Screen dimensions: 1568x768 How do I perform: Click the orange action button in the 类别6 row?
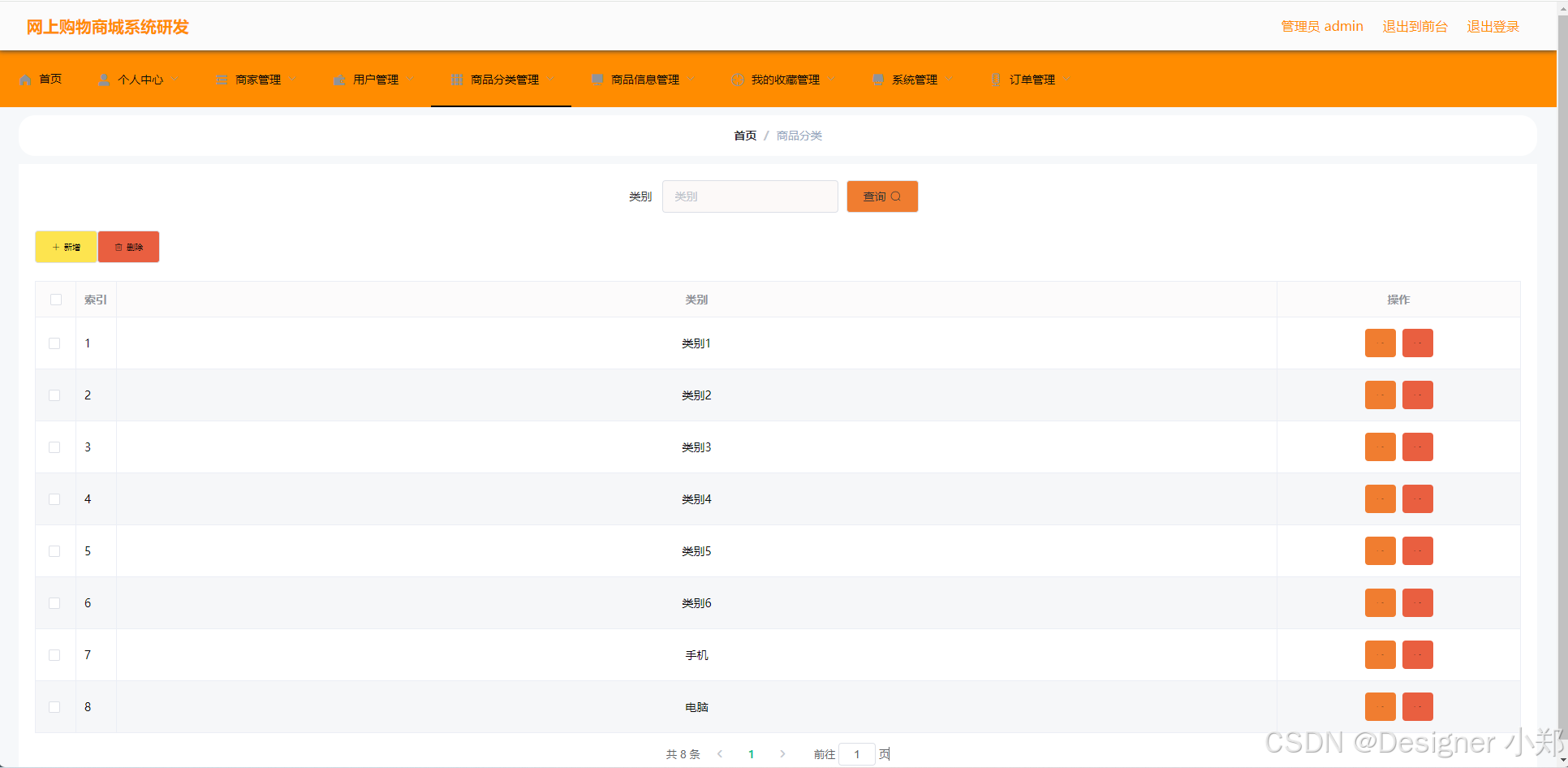click(x=1380, y=602)
